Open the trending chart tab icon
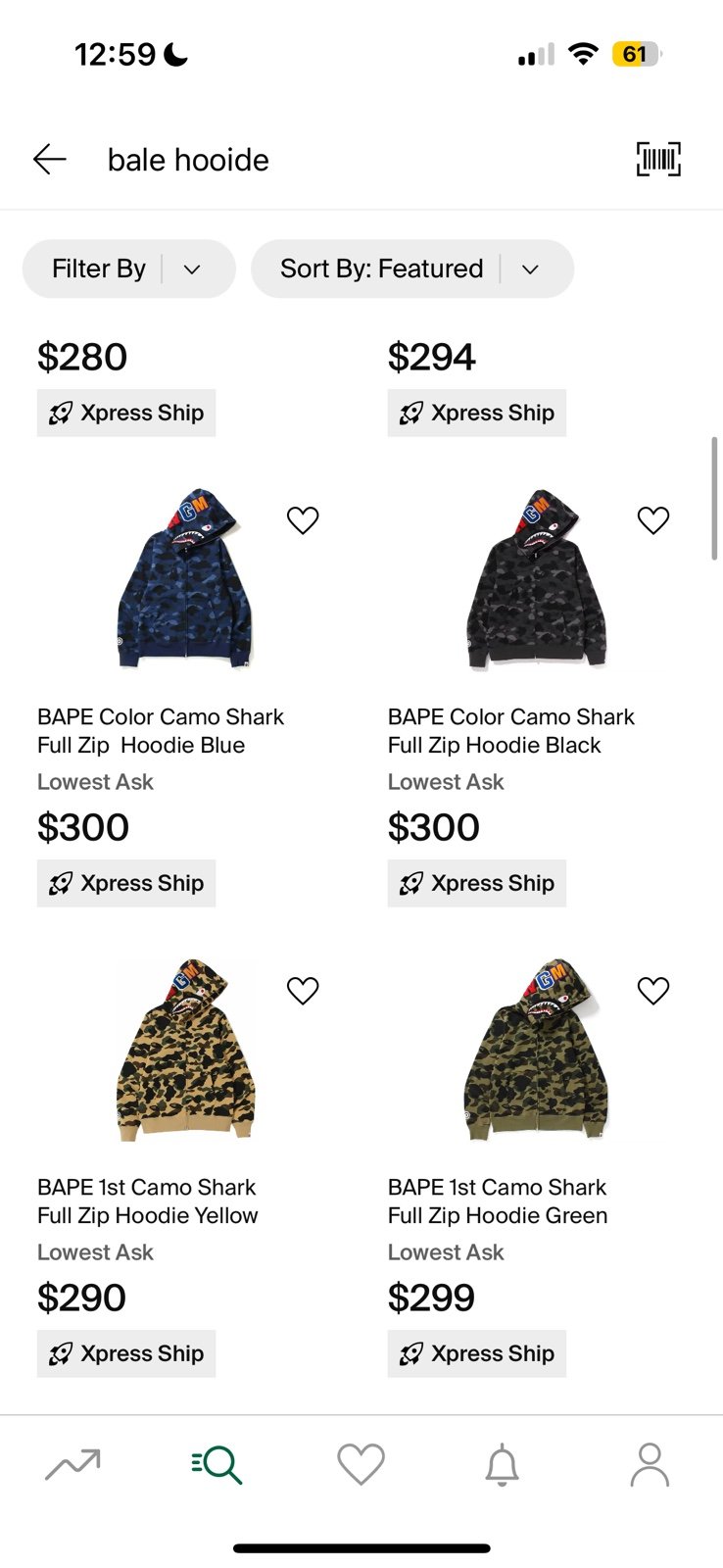723x1568 pixels. [72, 1464]
